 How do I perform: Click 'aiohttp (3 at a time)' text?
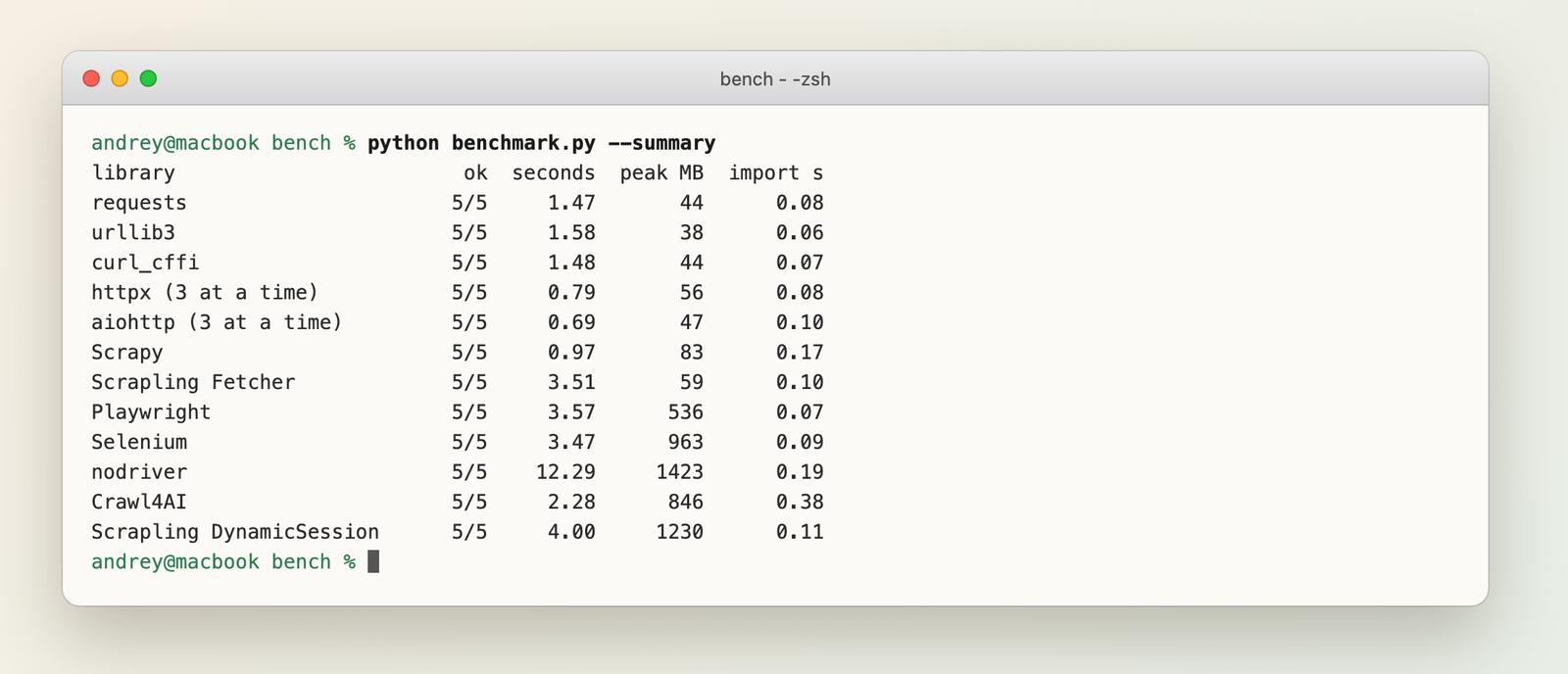pos(217,322)
